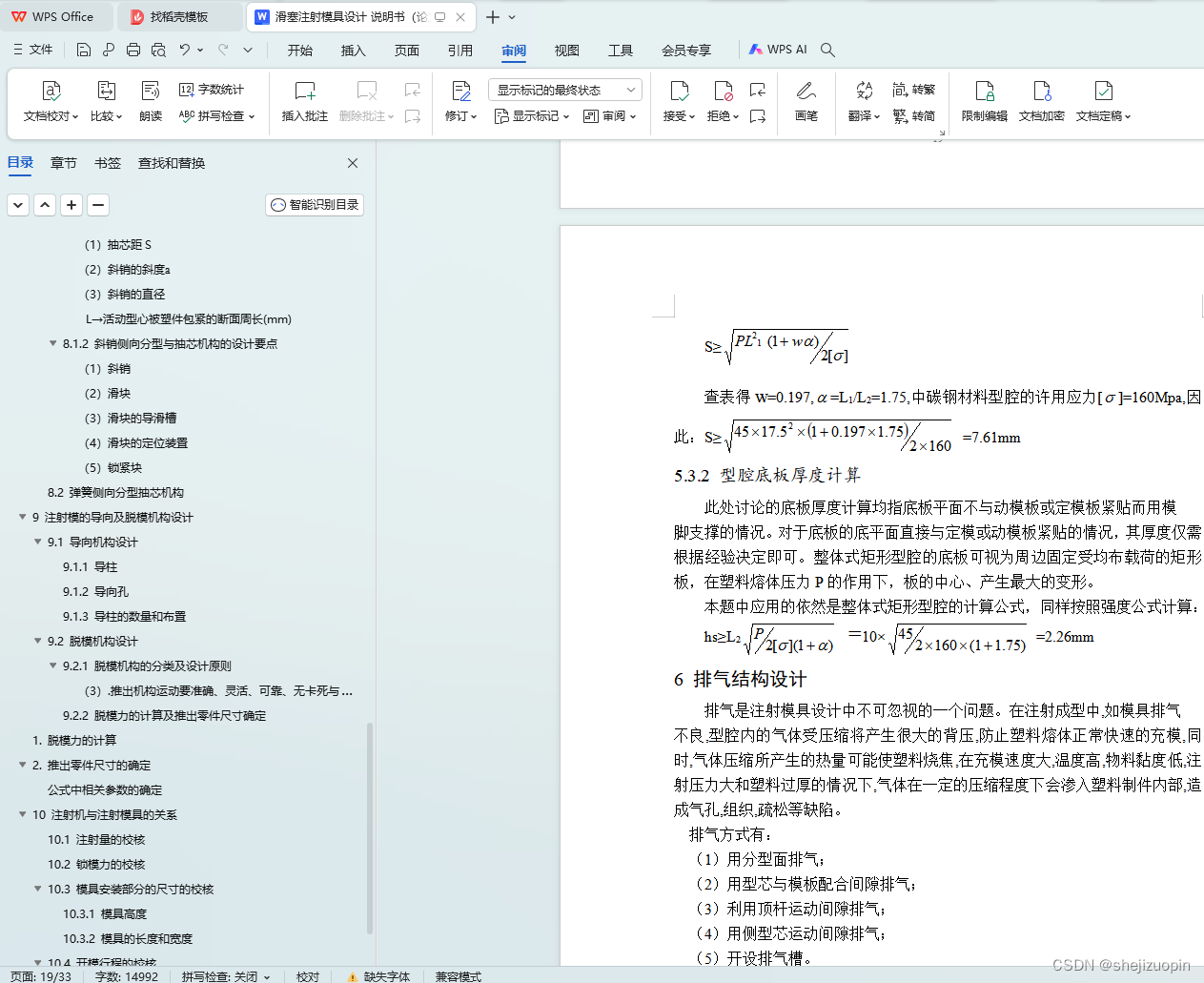Open a new tab with plus button

493,17
